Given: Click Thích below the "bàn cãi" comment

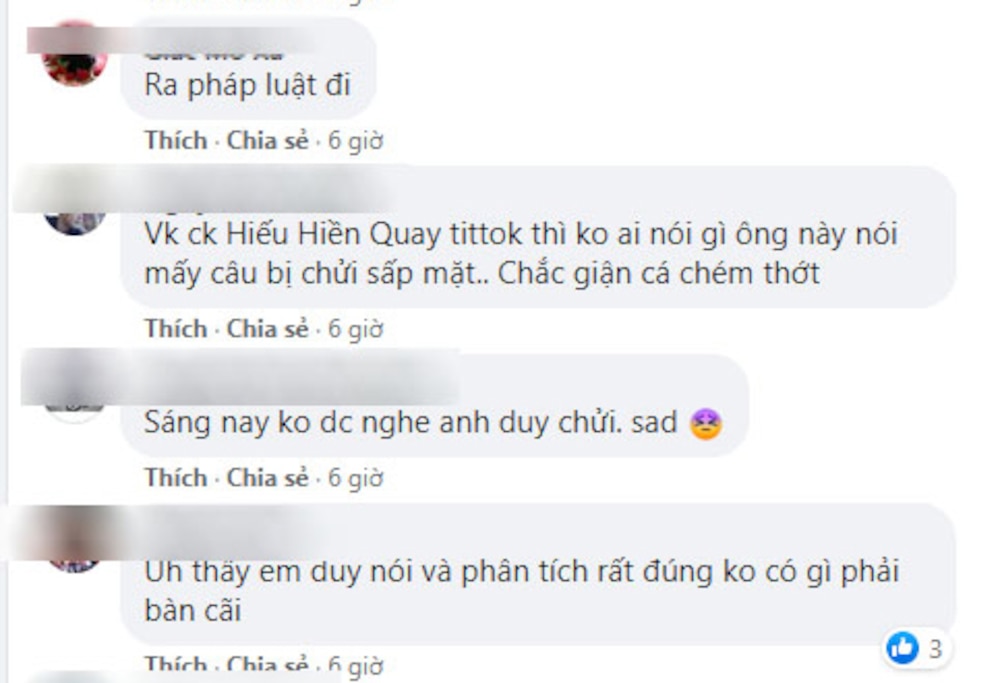Looking at the screenshot, I should tap(176, 665).
